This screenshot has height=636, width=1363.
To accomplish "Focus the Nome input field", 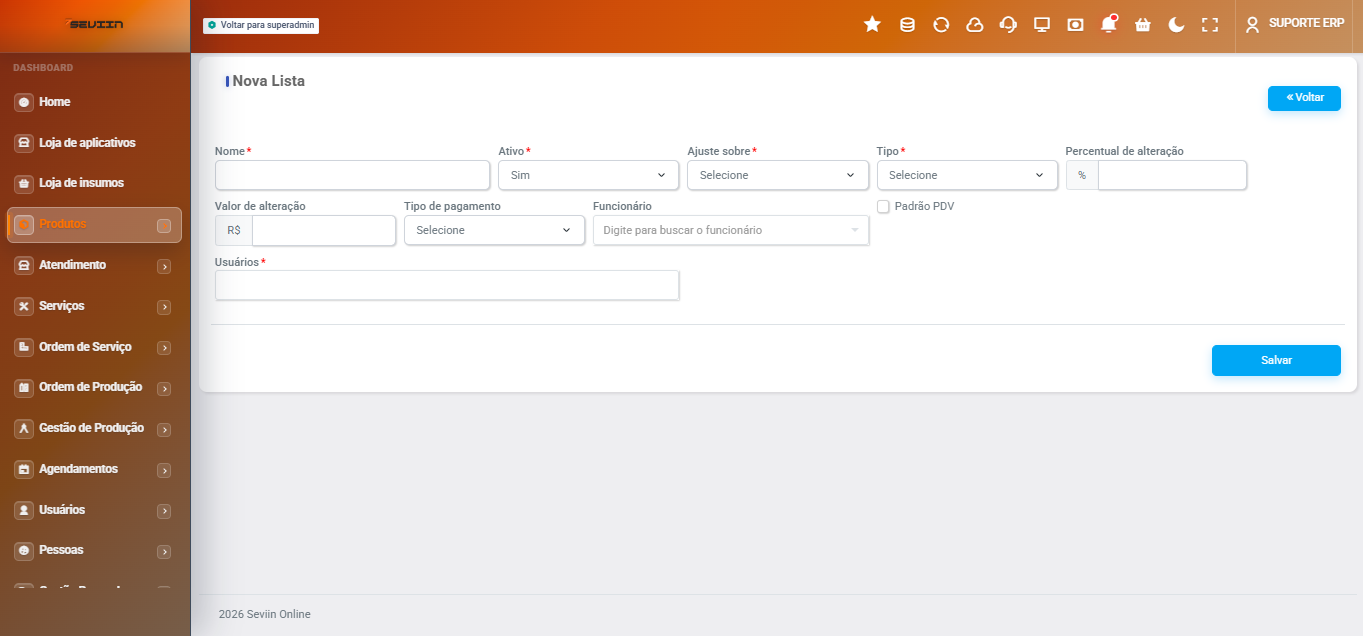I will coord(352,175).
